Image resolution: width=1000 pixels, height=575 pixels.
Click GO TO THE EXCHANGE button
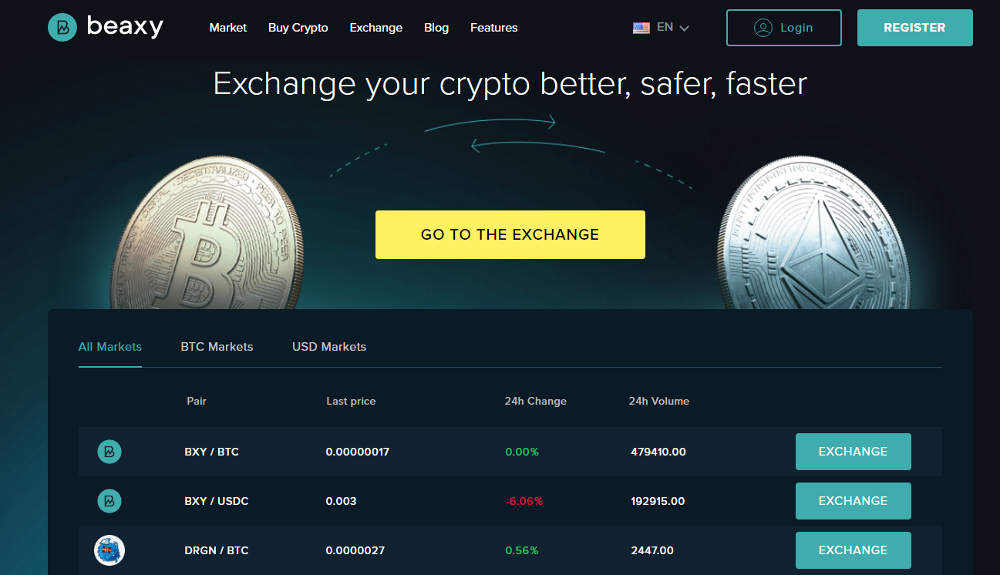[510, 235]
